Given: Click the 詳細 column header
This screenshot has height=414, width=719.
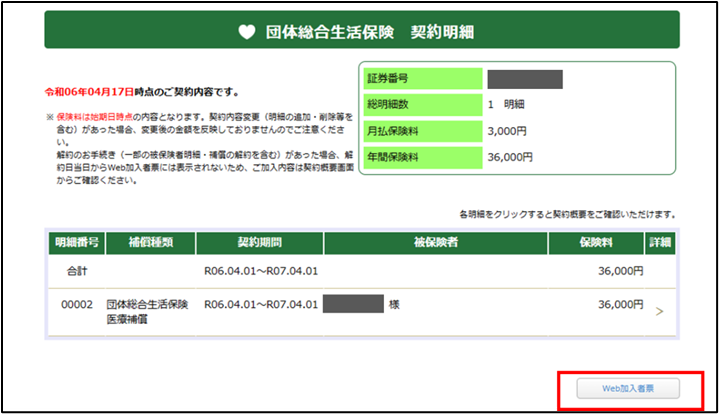Looking at the screenshot, I should 660,242.
